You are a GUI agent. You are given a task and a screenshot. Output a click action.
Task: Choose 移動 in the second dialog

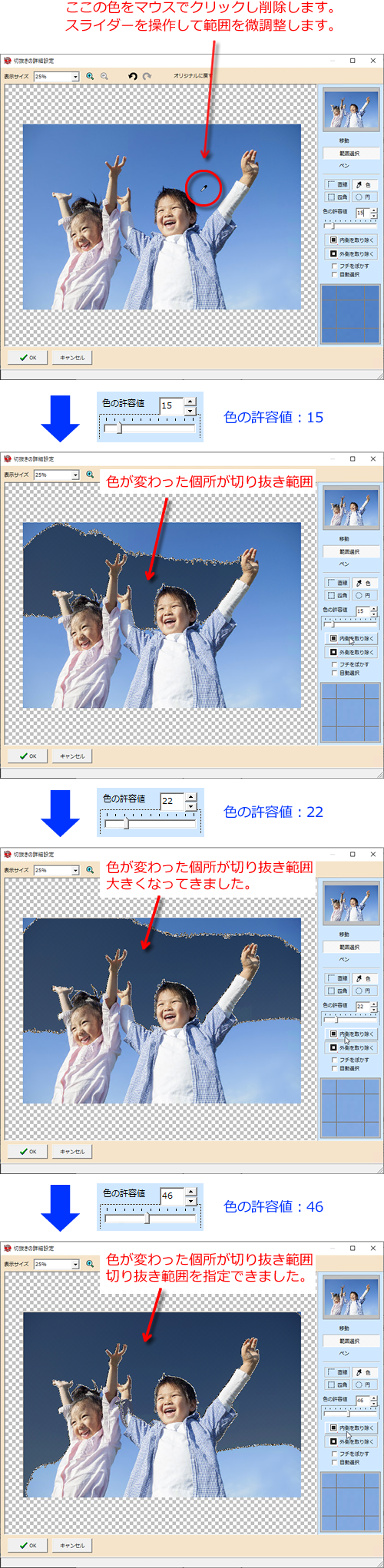pos(344,539)
